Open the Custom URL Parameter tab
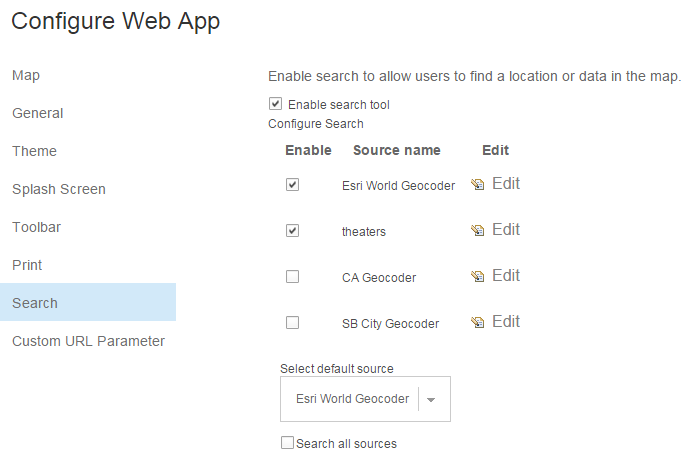 coord(88,341)
